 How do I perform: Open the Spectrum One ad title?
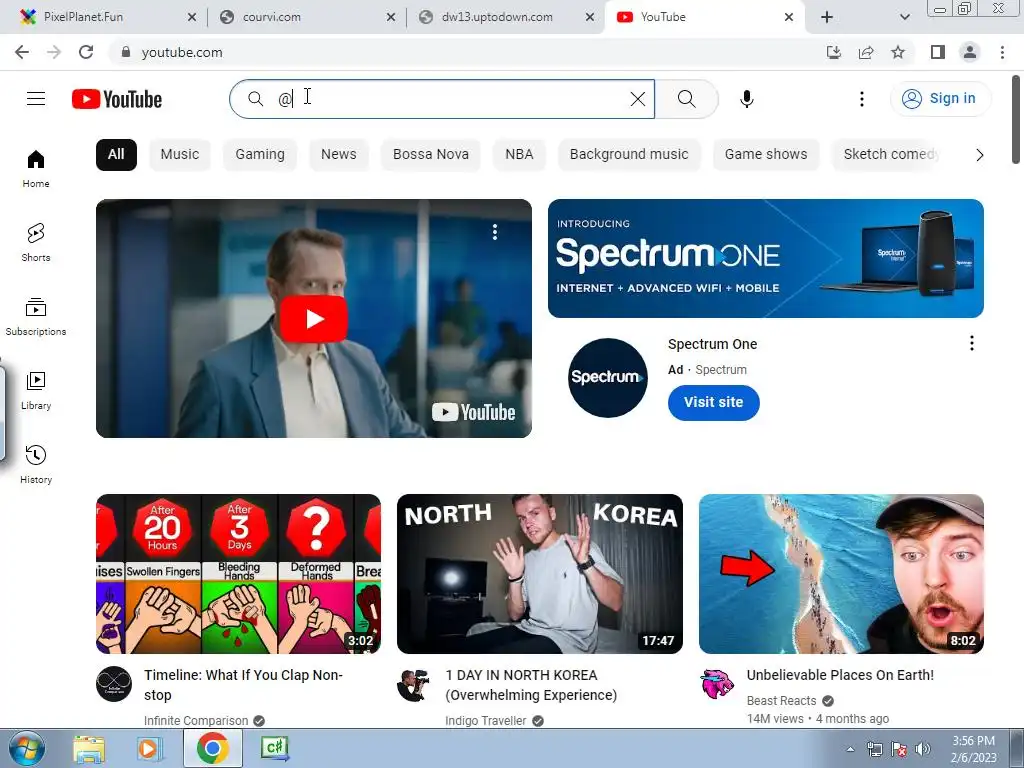(712, 344)
